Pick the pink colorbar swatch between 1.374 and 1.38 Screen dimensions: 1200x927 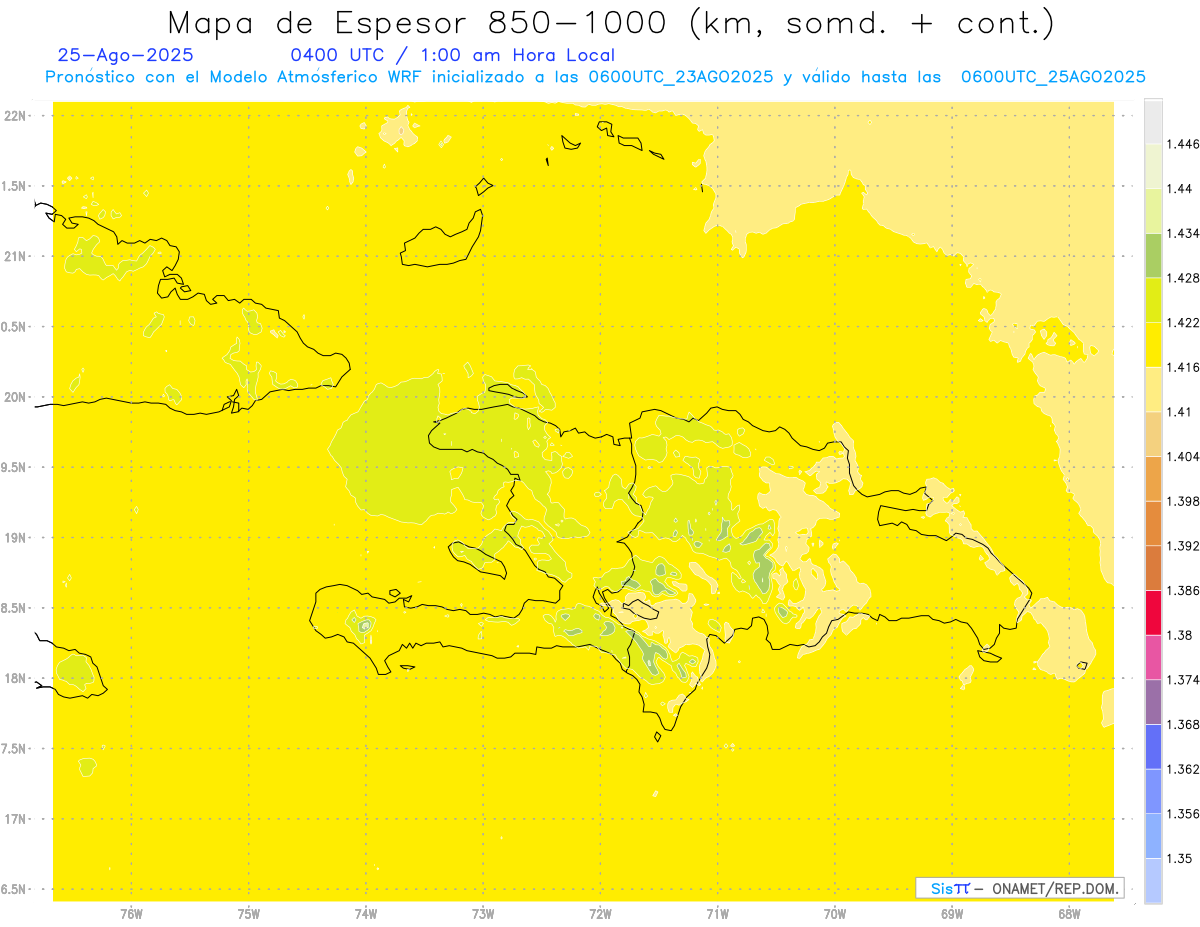tap(1153, 657)
